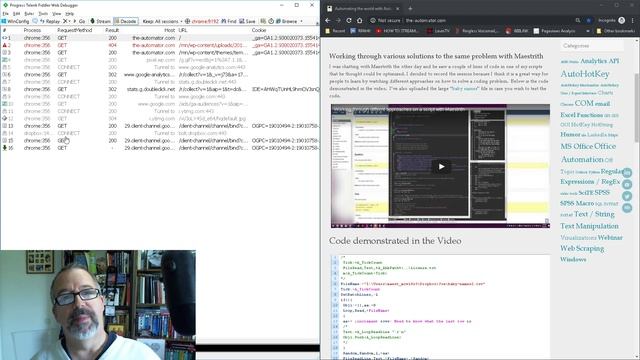Toggle the Decode button in Fiddler
Image resolution: width=640 pixels, height=360 pixels.
click(x=126, y=21)
